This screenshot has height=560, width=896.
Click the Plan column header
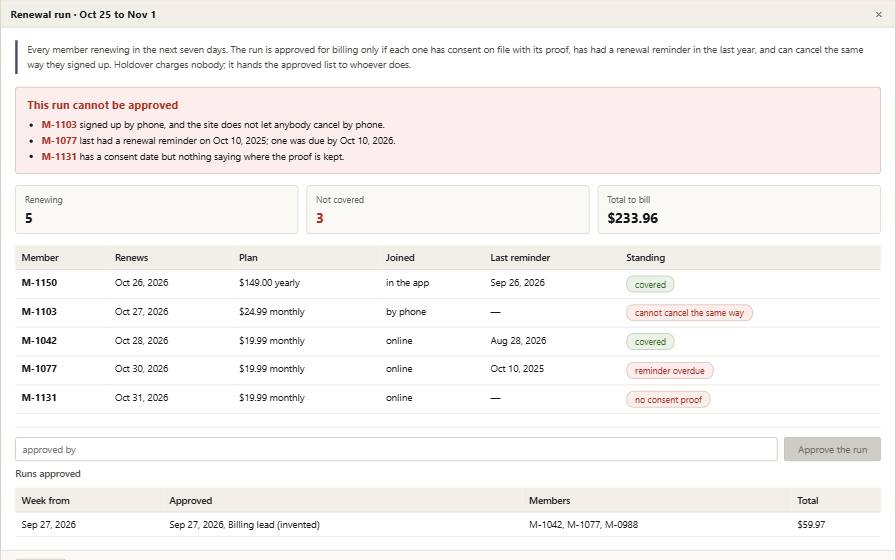tap(248, 258)
